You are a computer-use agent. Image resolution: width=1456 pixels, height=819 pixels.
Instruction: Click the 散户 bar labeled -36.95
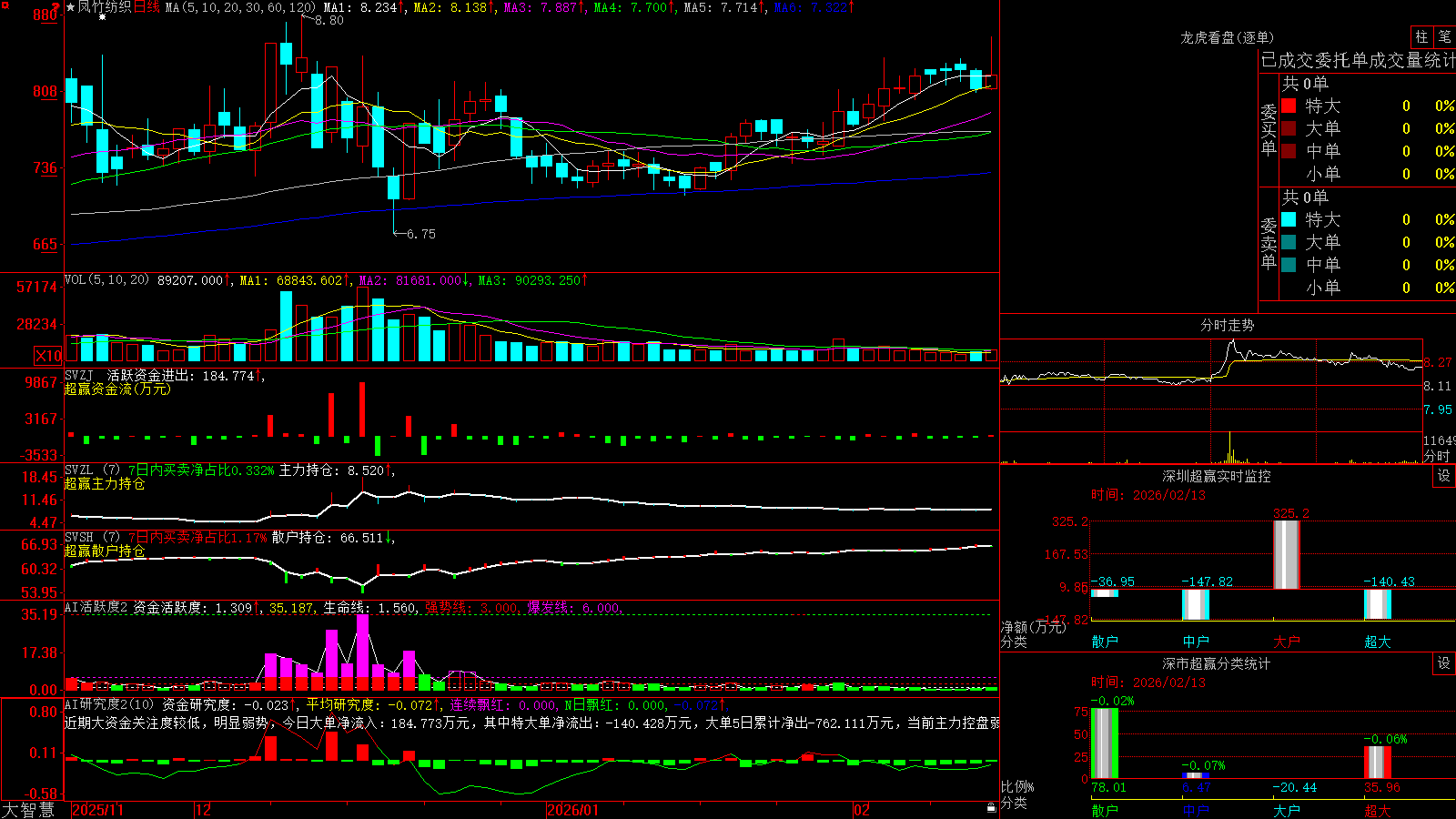1105,593
